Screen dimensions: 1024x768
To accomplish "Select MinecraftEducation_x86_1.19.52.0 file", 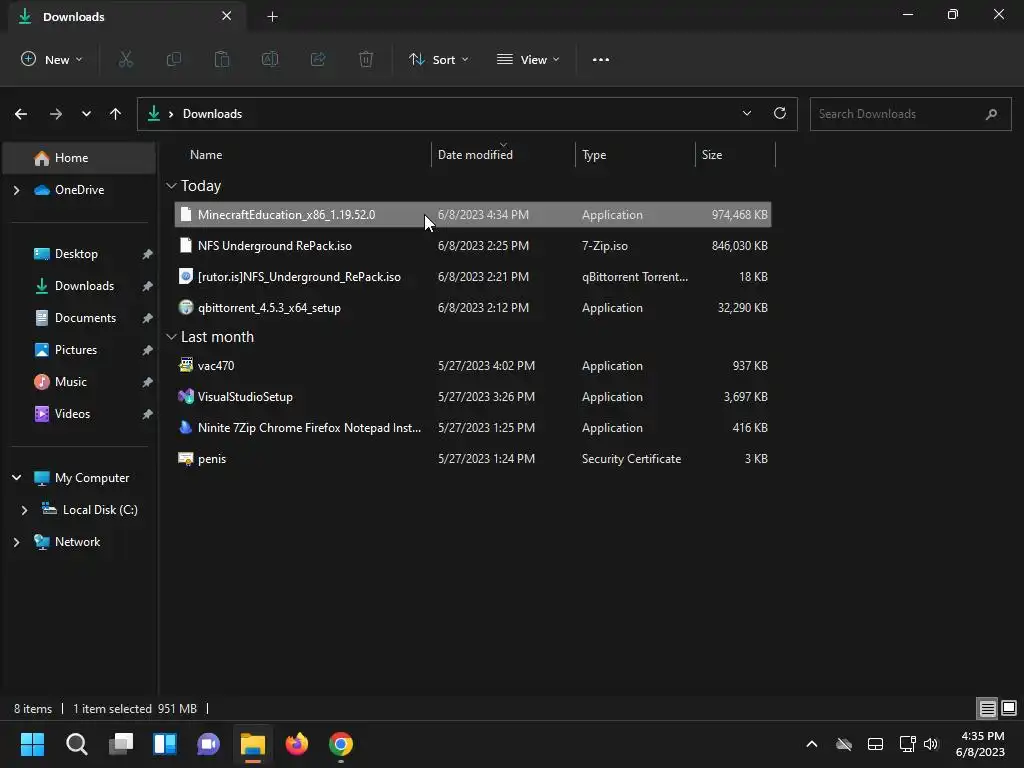I will (x=473, y=215).
